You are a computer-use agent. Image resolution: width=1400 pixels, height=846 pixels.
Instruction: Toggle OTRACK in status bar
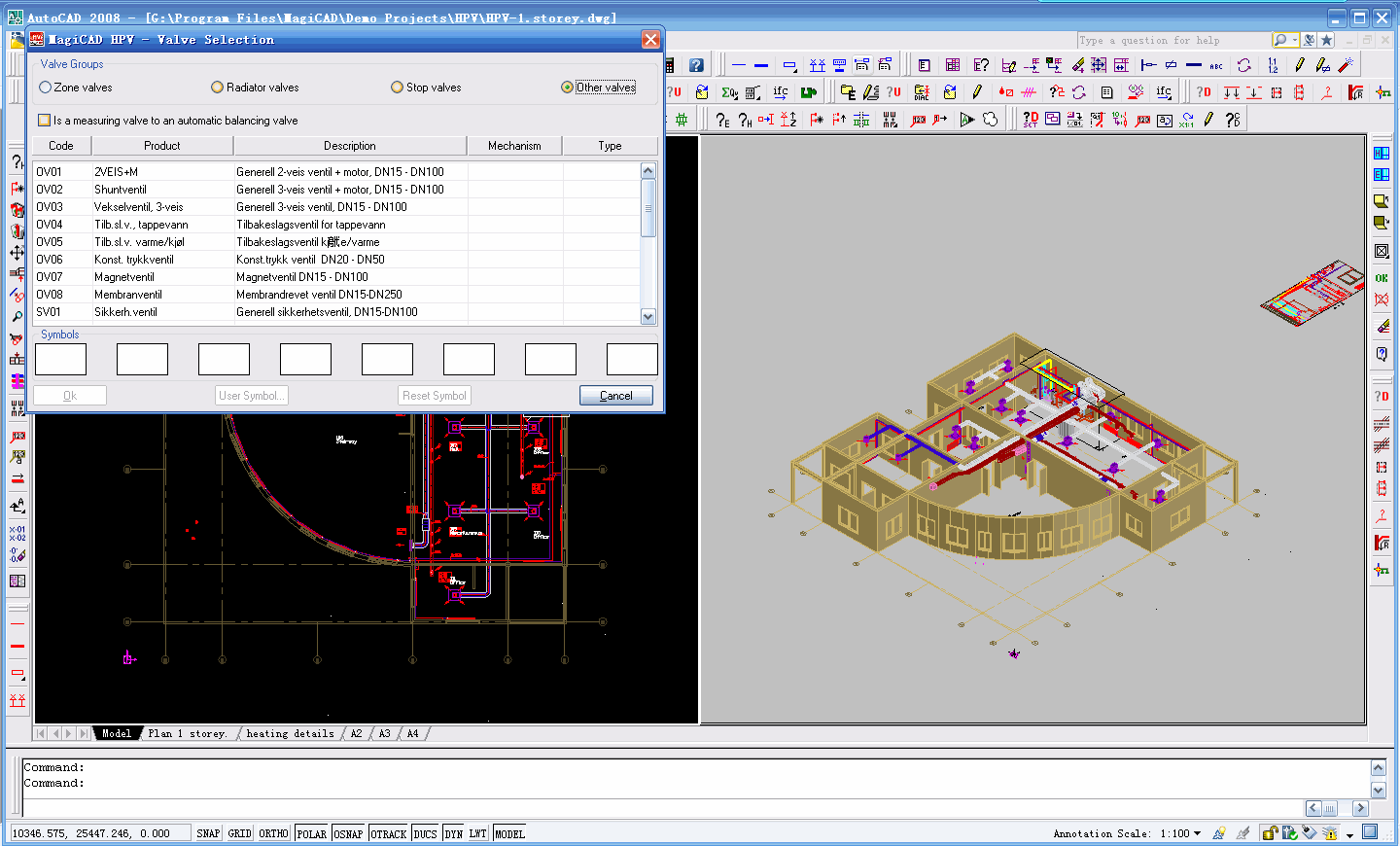(388, 833)
